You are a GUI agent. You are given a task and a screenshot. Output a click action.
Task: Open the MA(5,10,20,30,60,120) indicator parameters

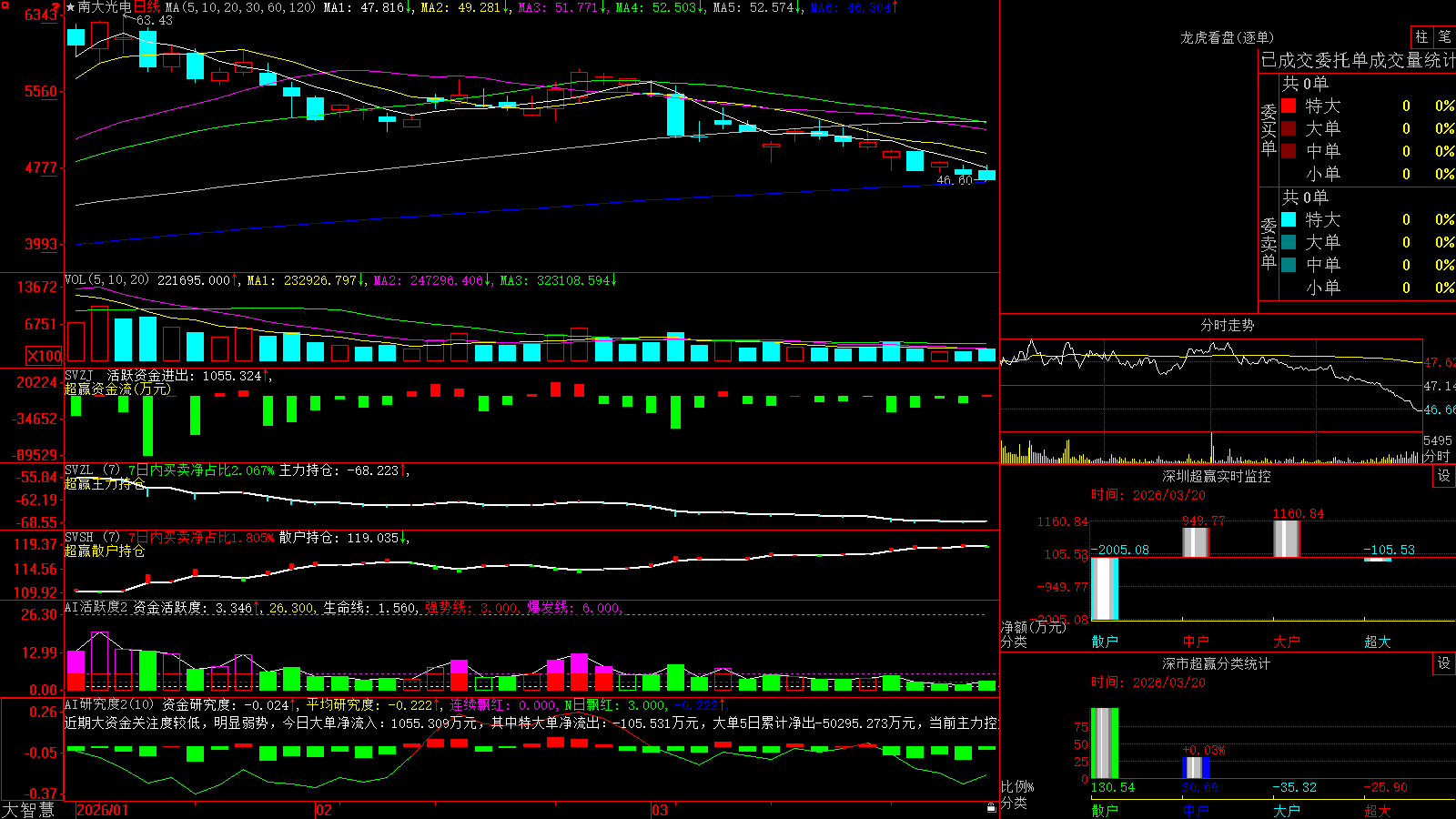(x=241, y=7)
